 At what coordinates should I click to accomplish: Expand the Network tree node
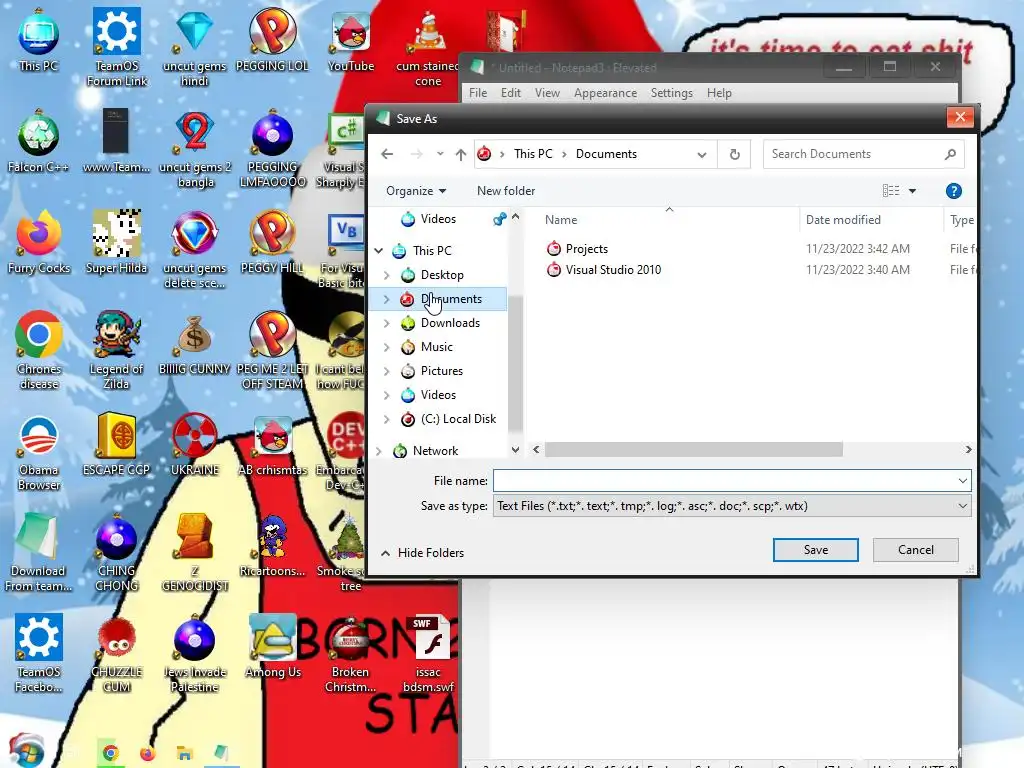click(x=379, y=451)
